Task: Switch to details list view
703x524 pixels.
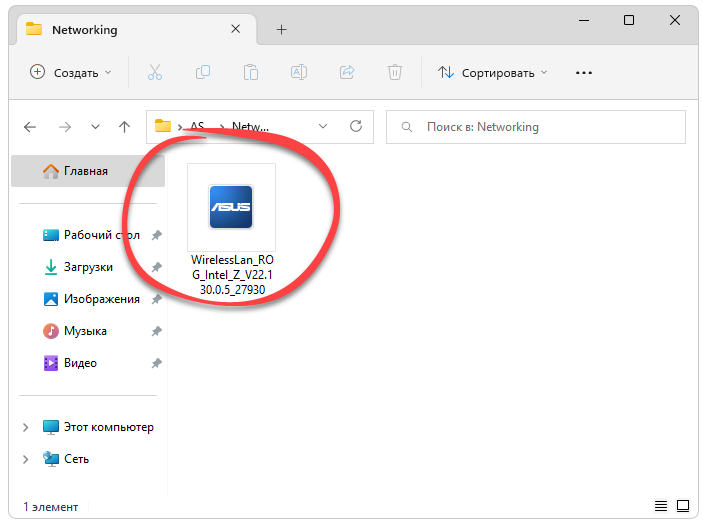Action: tap(660, 507)
